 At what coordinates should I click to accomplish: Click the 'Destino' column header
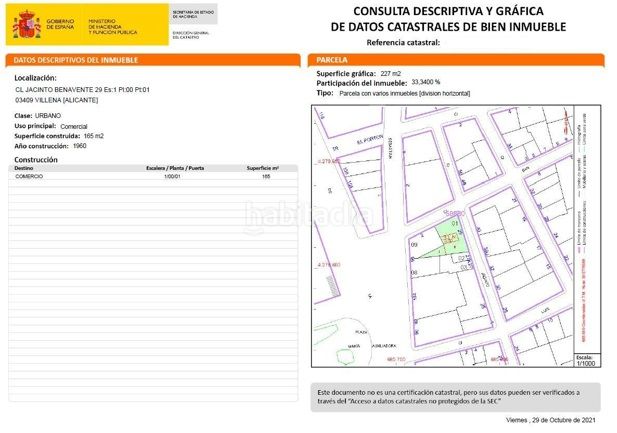(24, 168)
